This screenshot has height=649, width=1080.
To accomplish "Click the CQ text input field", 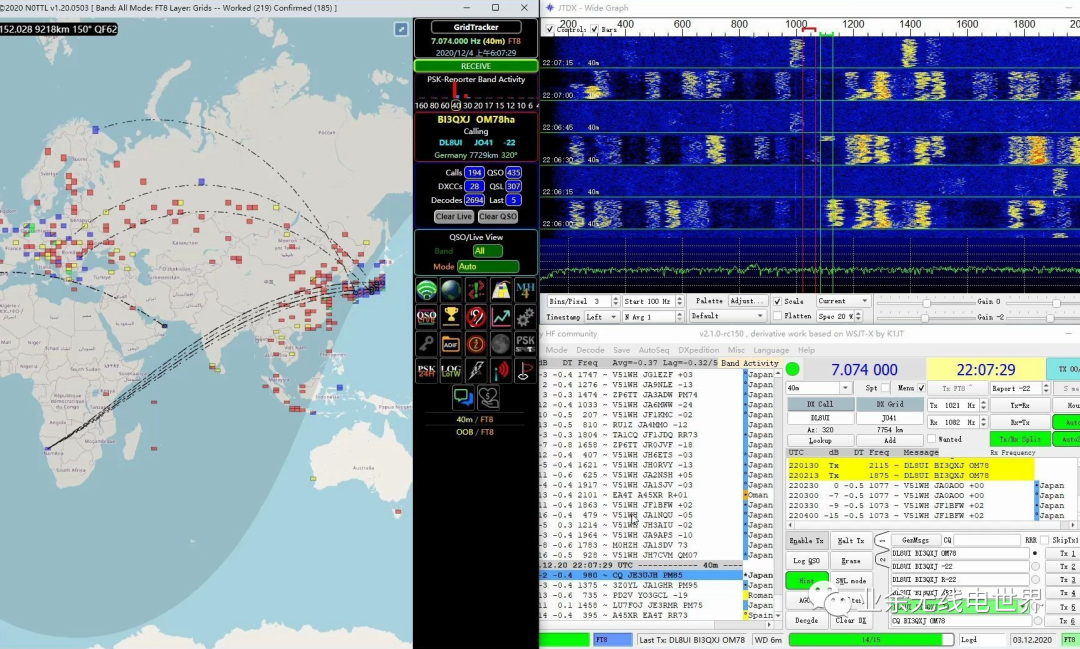I will pyautogui.click(x=986, y=540).
